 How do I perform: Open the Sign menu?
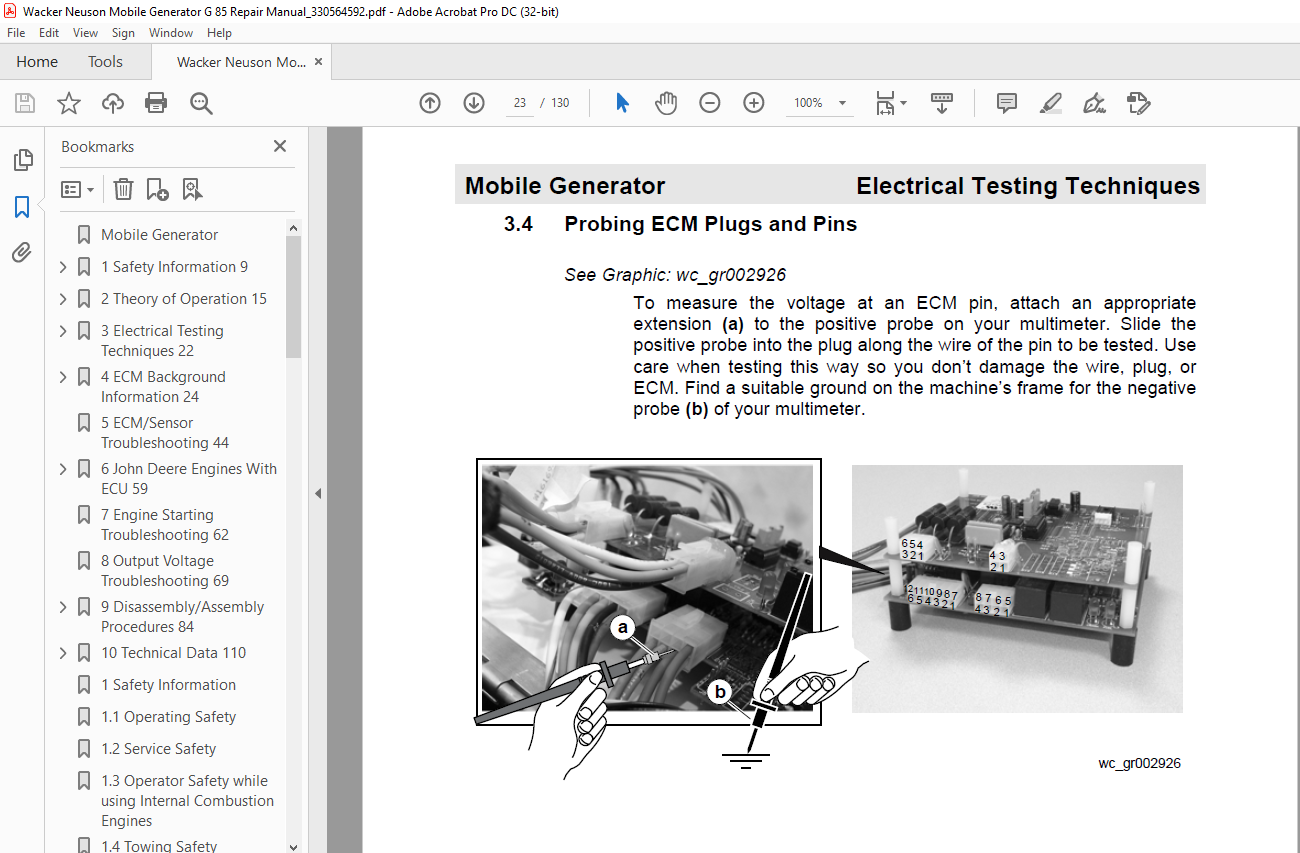tap(123, 33)
